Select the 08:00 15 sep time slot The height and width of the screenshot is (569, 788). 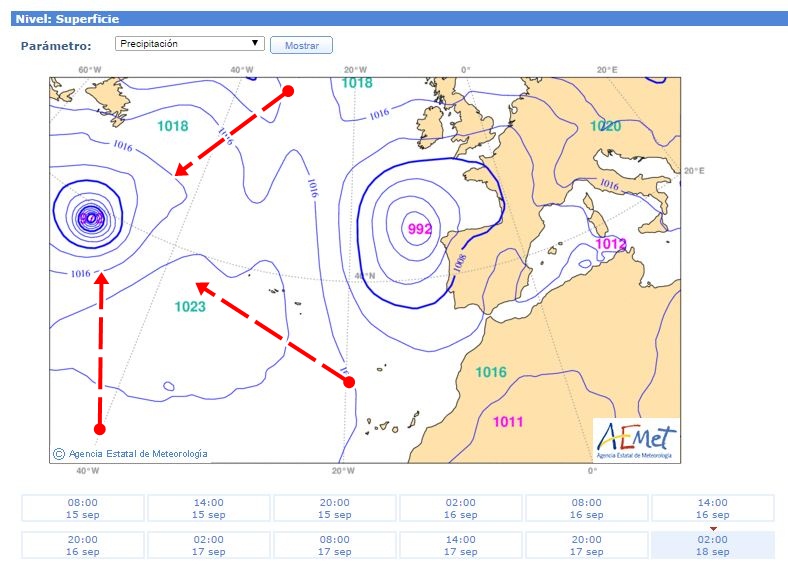[83, 508]
